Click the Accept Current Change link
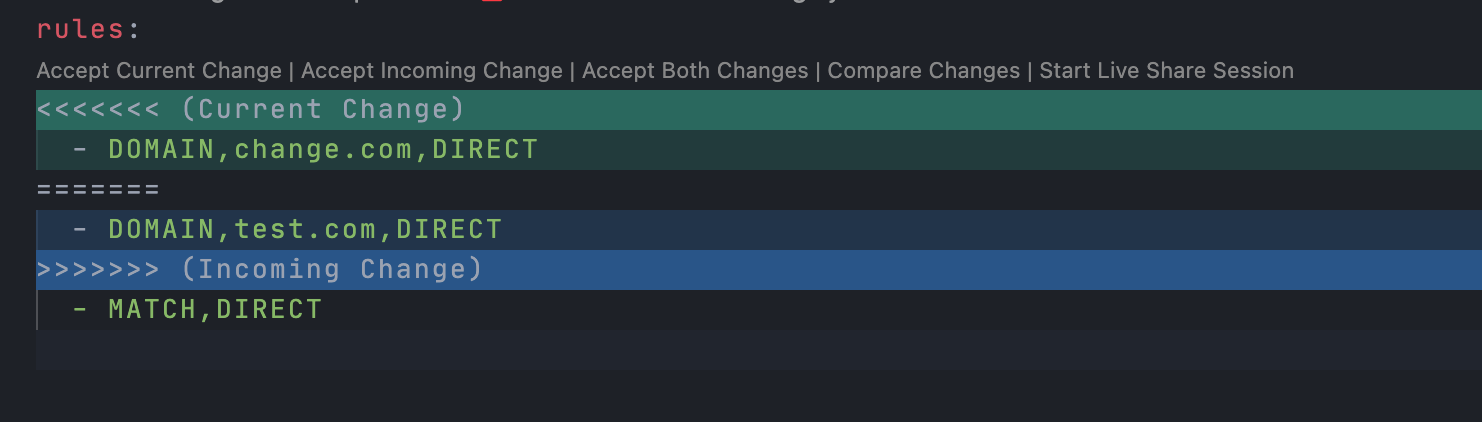Viewport: 1482px width, 422px height. [x=159, y=71]
